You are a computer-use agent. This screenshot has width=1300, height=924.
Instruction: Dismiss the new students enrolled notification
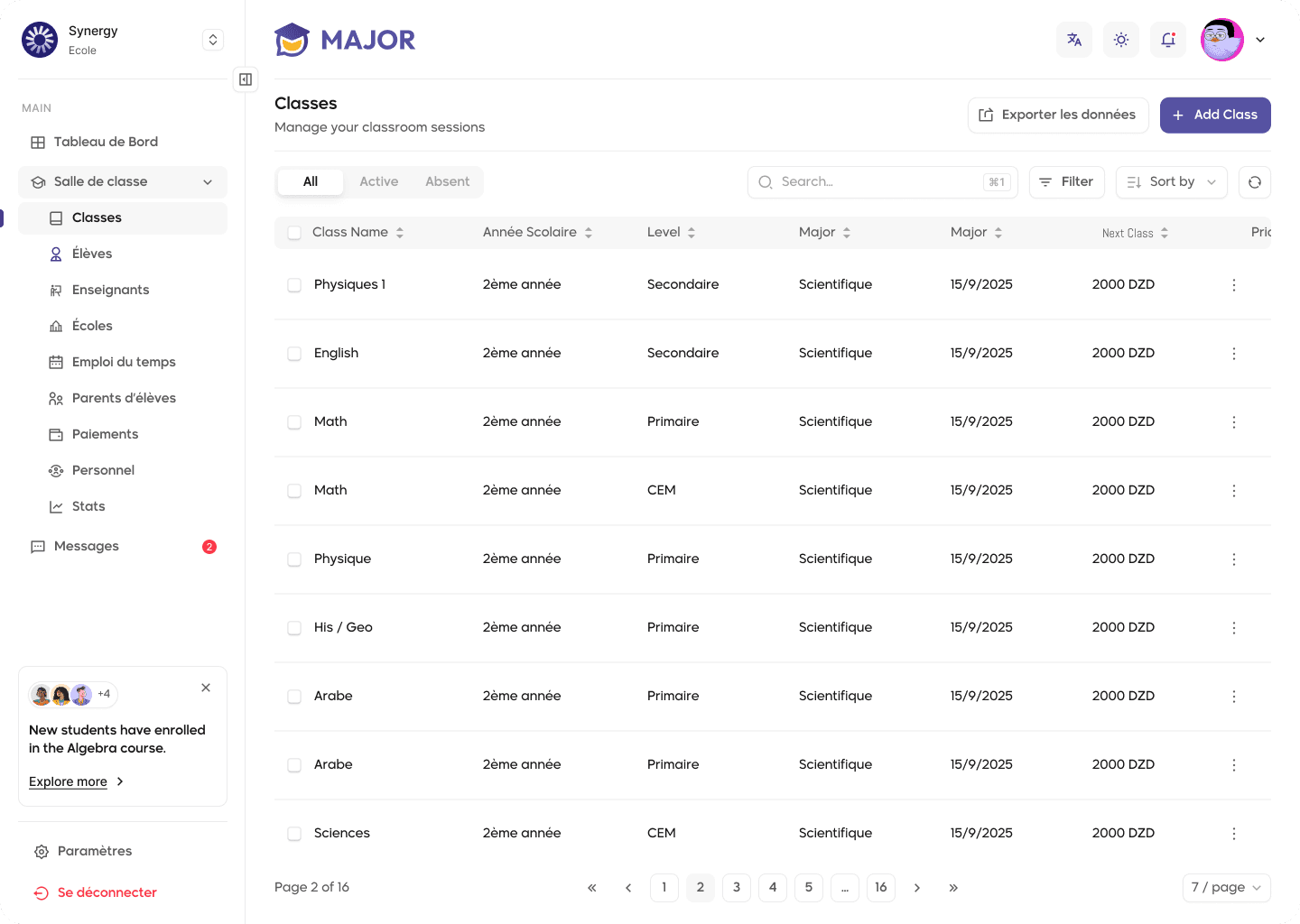tap(206, 688)
